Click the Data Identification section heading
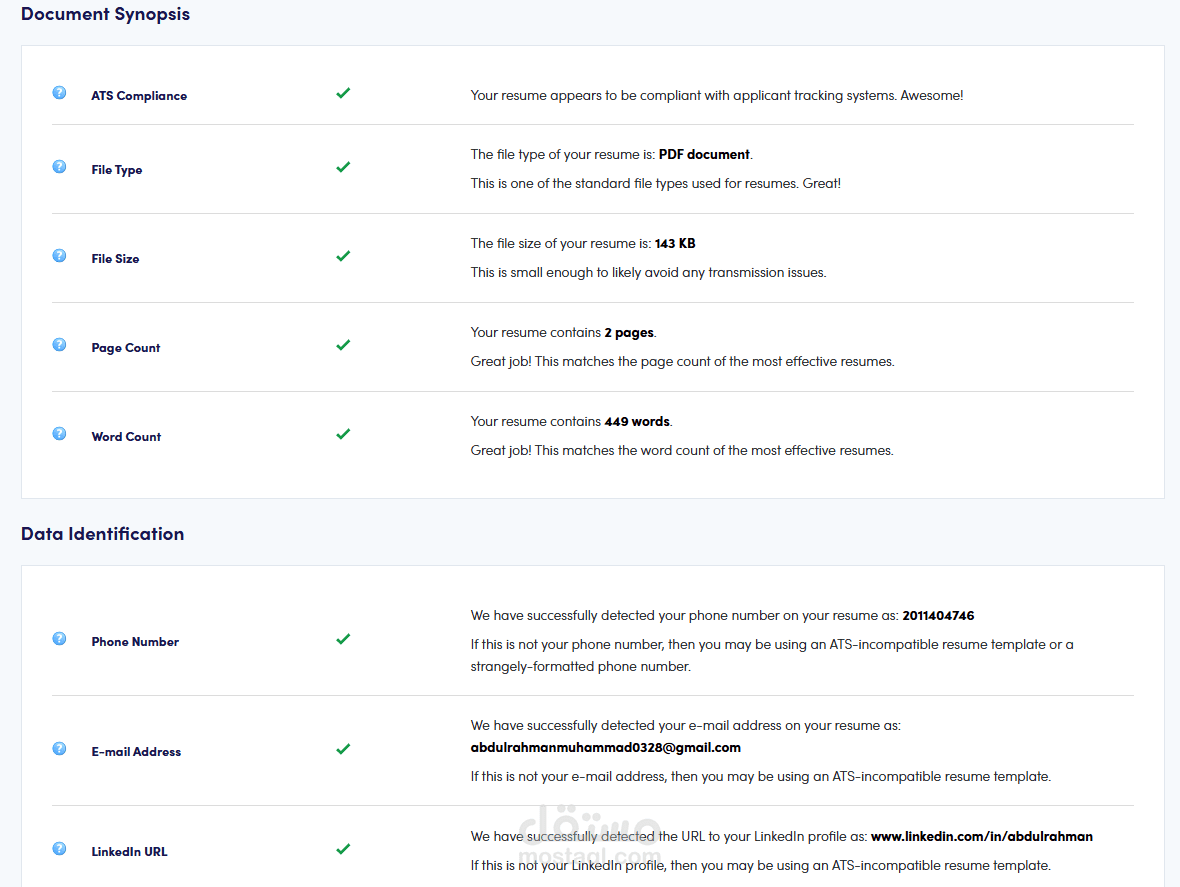Screen dimensions: 1180x887 pos(102,534)
